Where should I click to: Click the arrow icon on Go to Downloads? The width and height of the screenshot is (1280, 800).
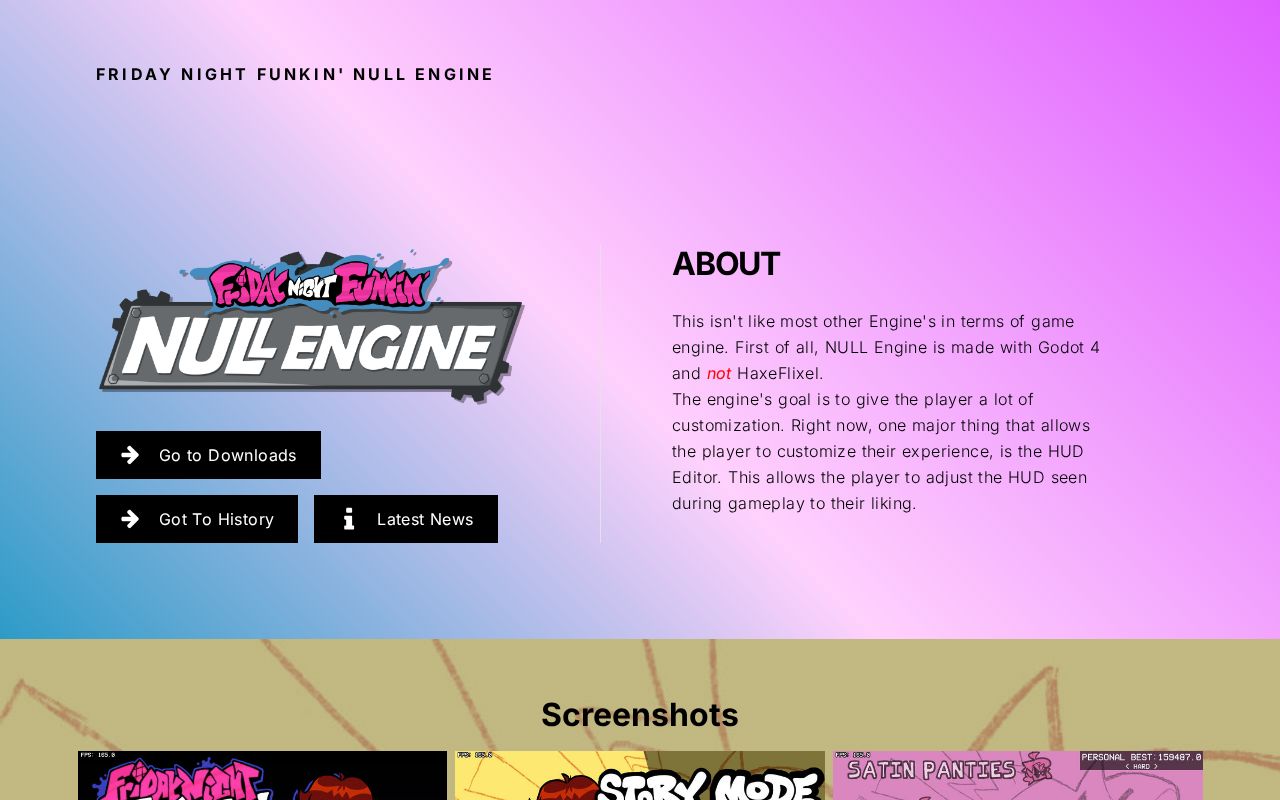pyautogui.click(x=131, y=455)
